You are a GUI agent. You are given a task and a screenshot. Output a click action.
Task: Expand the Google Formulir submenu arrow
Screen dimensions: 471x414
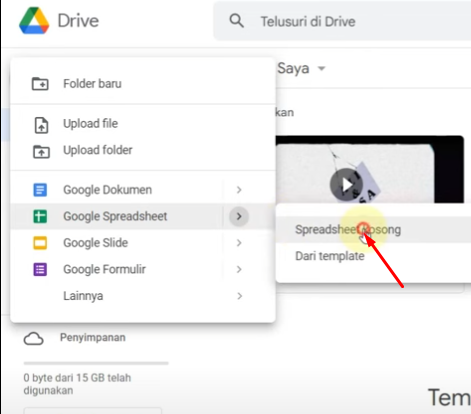coord(239,269)
